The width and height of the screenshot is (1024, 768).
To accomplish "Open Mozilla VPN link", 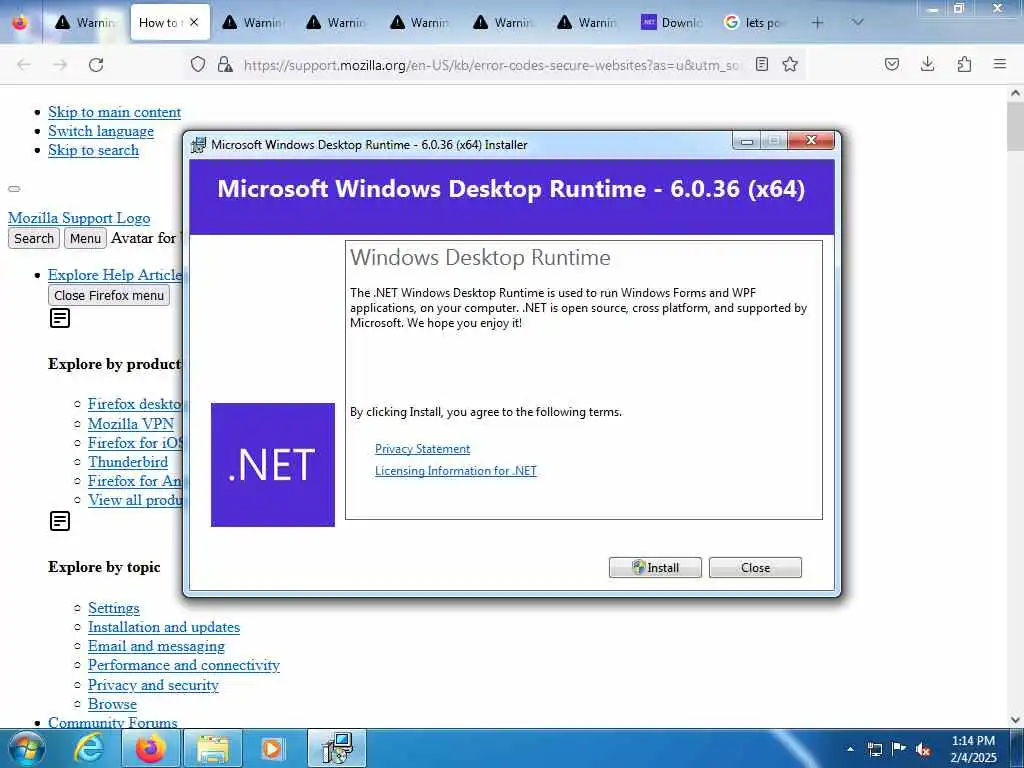I will 131,424.
